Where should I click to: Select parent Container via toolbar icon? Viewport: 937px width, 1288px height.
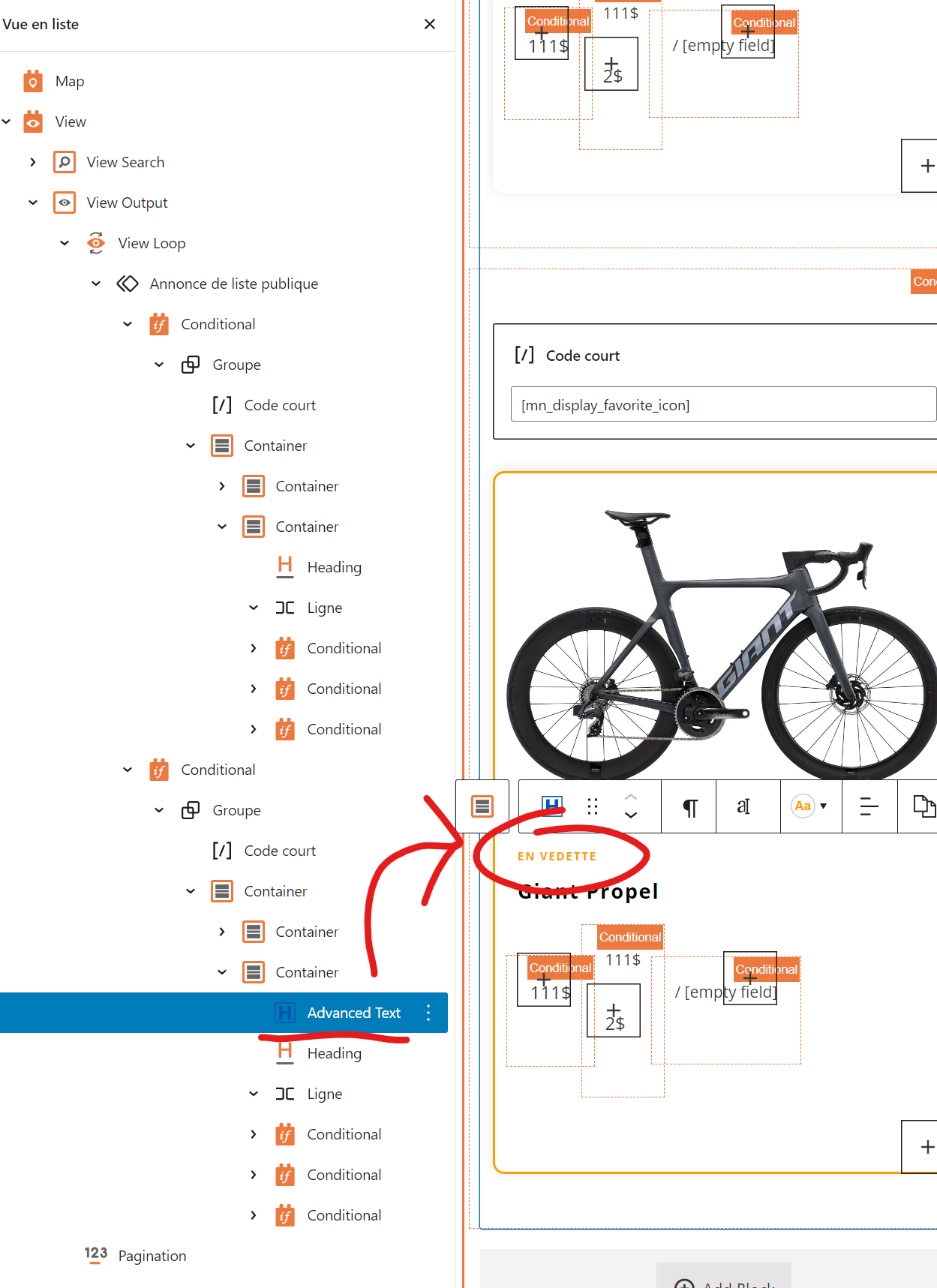[x=482, y=806]
